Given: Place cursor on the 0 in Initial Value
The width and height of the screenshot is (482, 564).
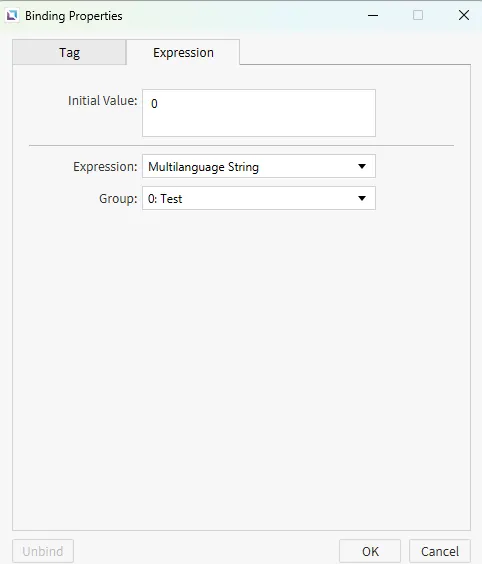Looking at the screenshot, I should coord(154,104).
